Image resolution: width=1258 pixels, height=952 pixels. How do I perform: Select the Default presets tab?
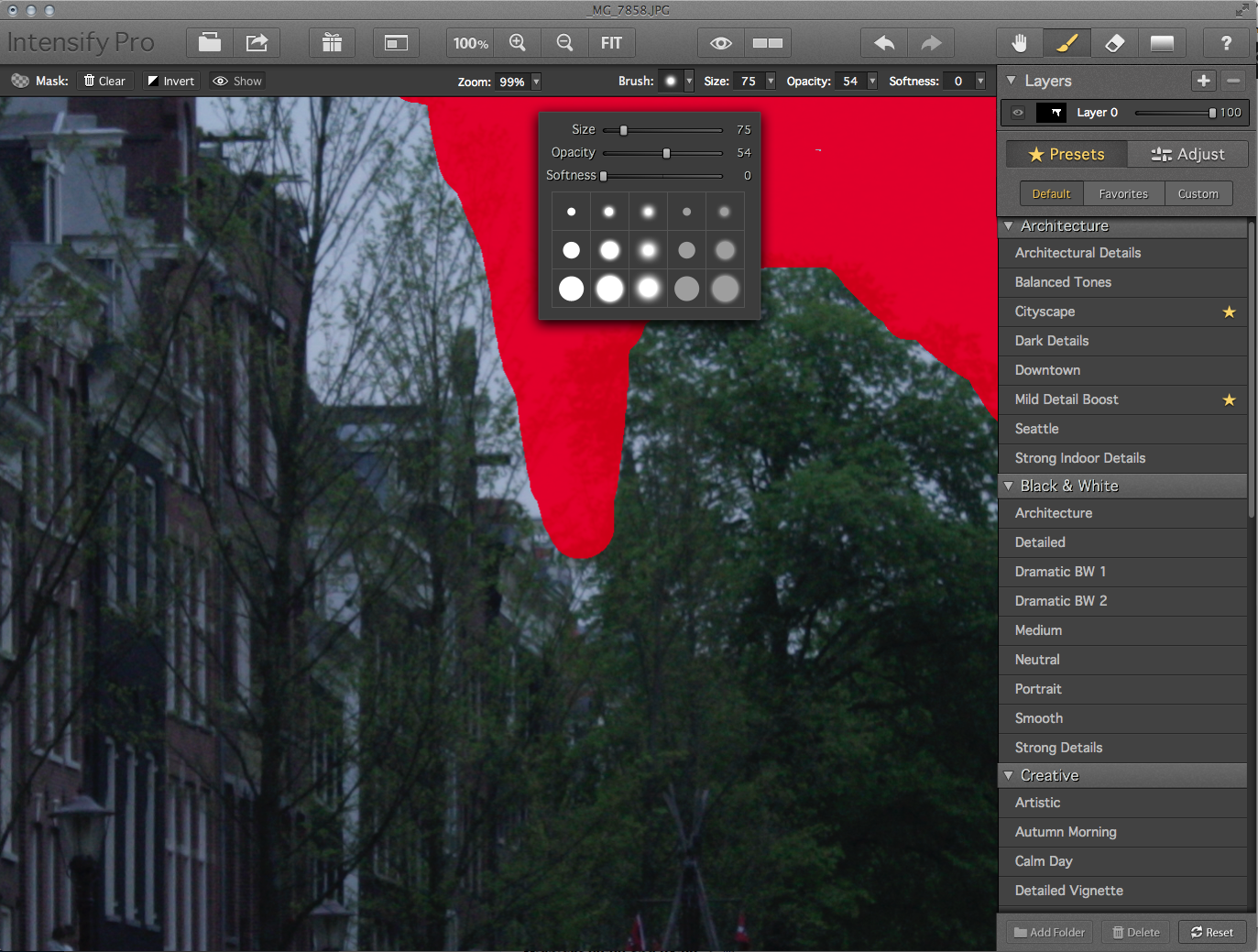pyautogui.click(x=1051, y=193)
